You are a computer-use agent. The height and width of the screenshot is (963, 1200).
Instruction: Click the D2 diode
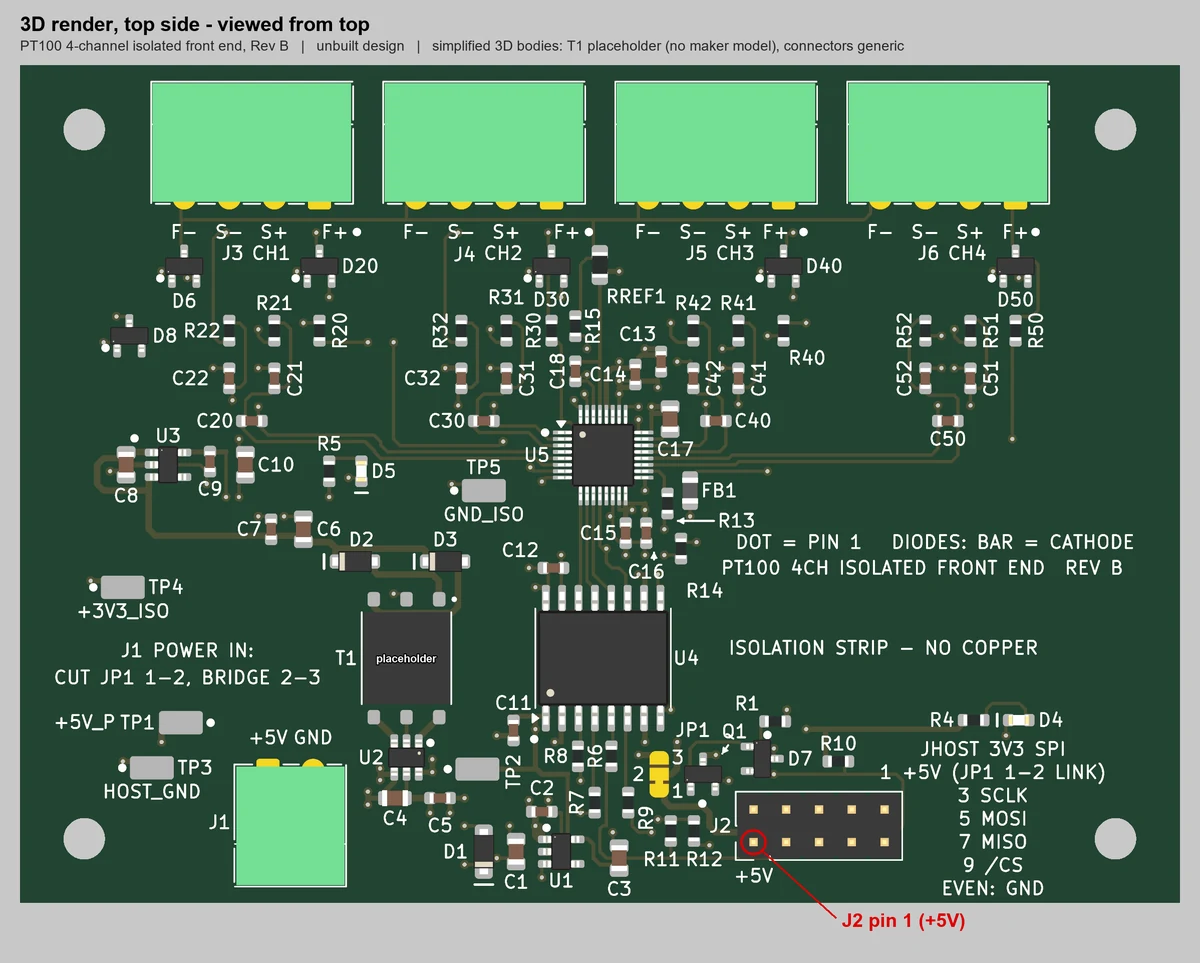click(352, 562)
